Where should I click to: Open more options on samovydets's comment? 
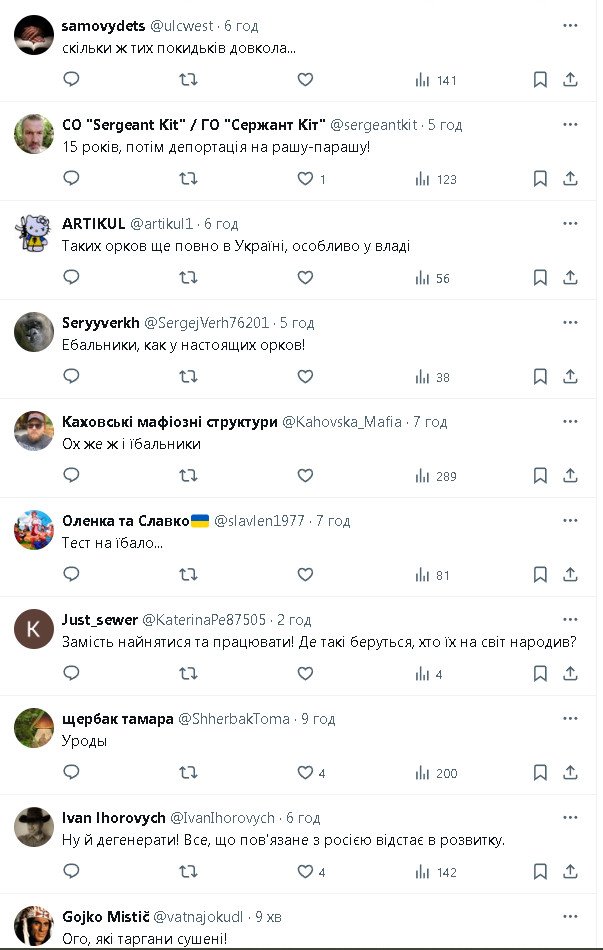click(570, 26)
